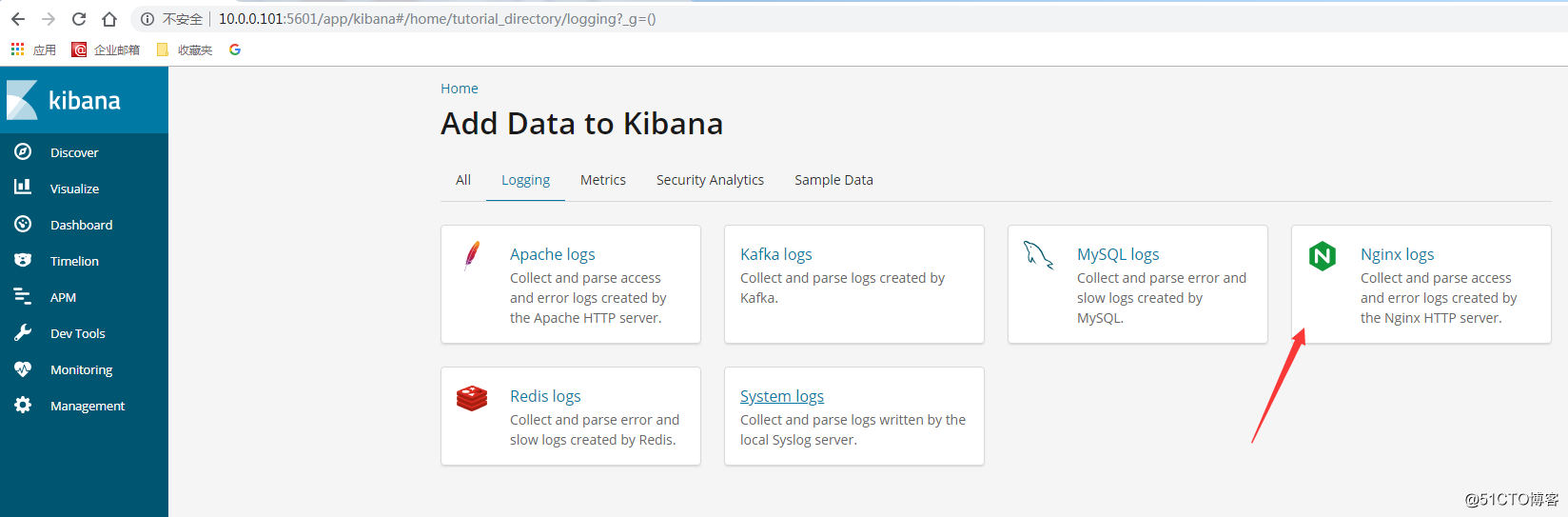1568x517 pixels.
Task: Click the Discover sidebar label
Action: [74, 152]
